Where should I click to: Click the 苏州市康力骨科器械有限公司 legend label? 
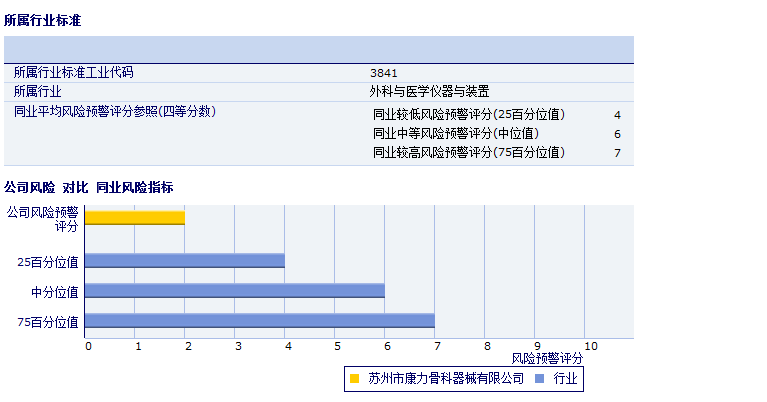[x=445, y=379]
